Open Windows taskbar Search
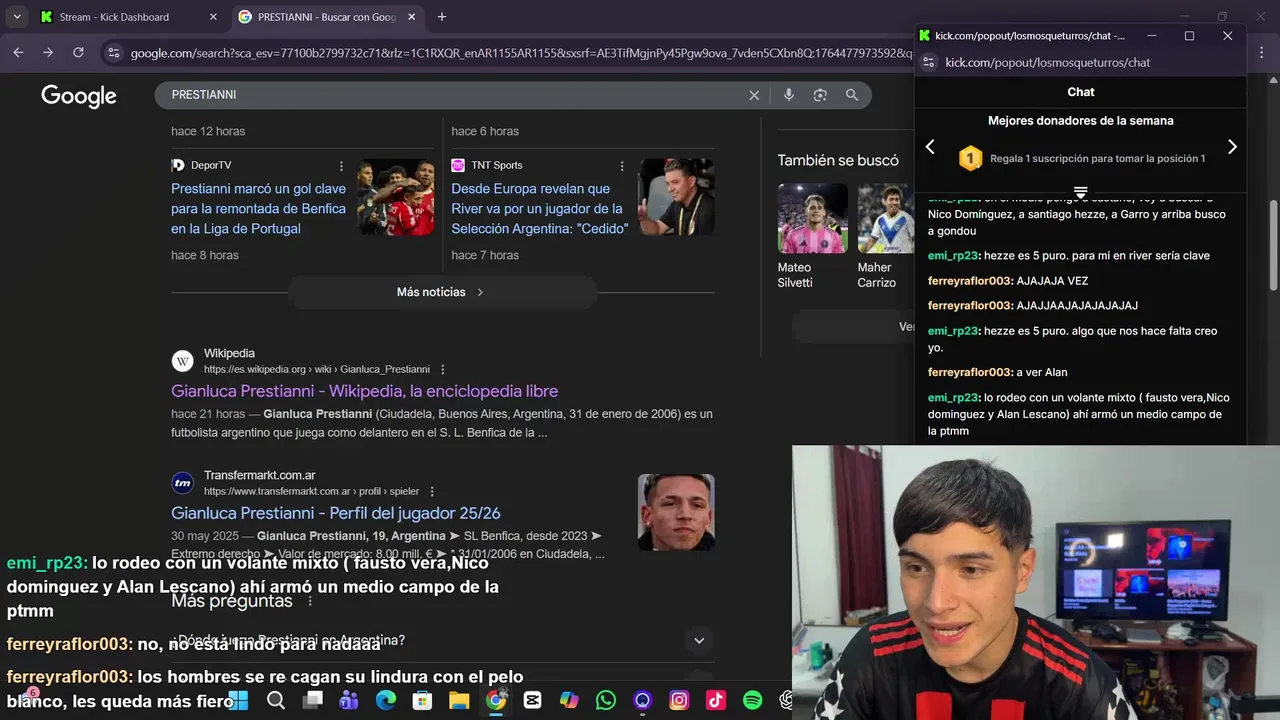The image size is (1280, 720). pos(276,701)
